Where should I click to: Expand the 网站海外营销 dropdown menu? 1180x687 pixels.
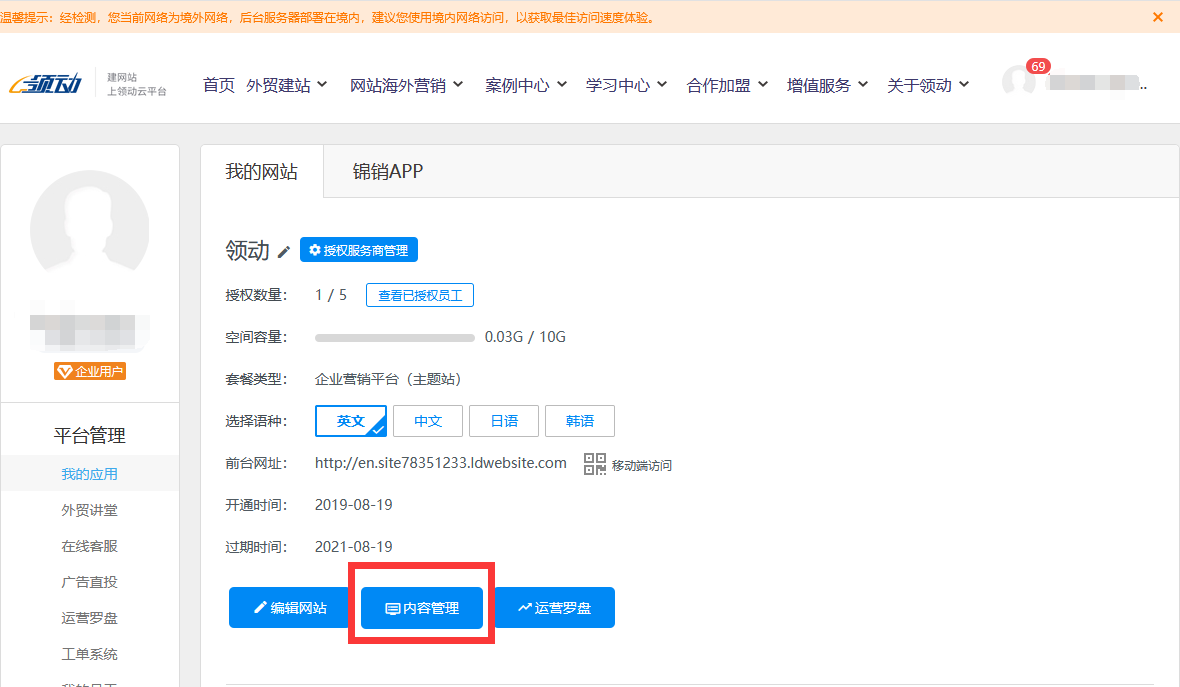(406, 85)
